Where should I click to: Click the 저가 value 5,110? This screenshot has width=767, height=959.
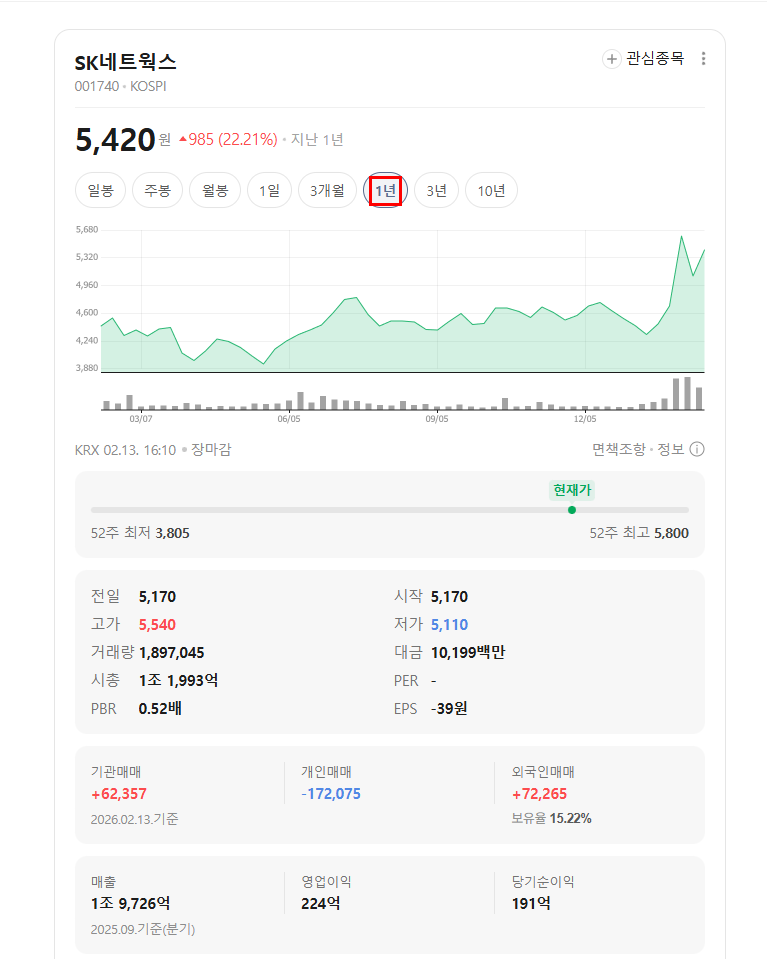coord(450,624)
